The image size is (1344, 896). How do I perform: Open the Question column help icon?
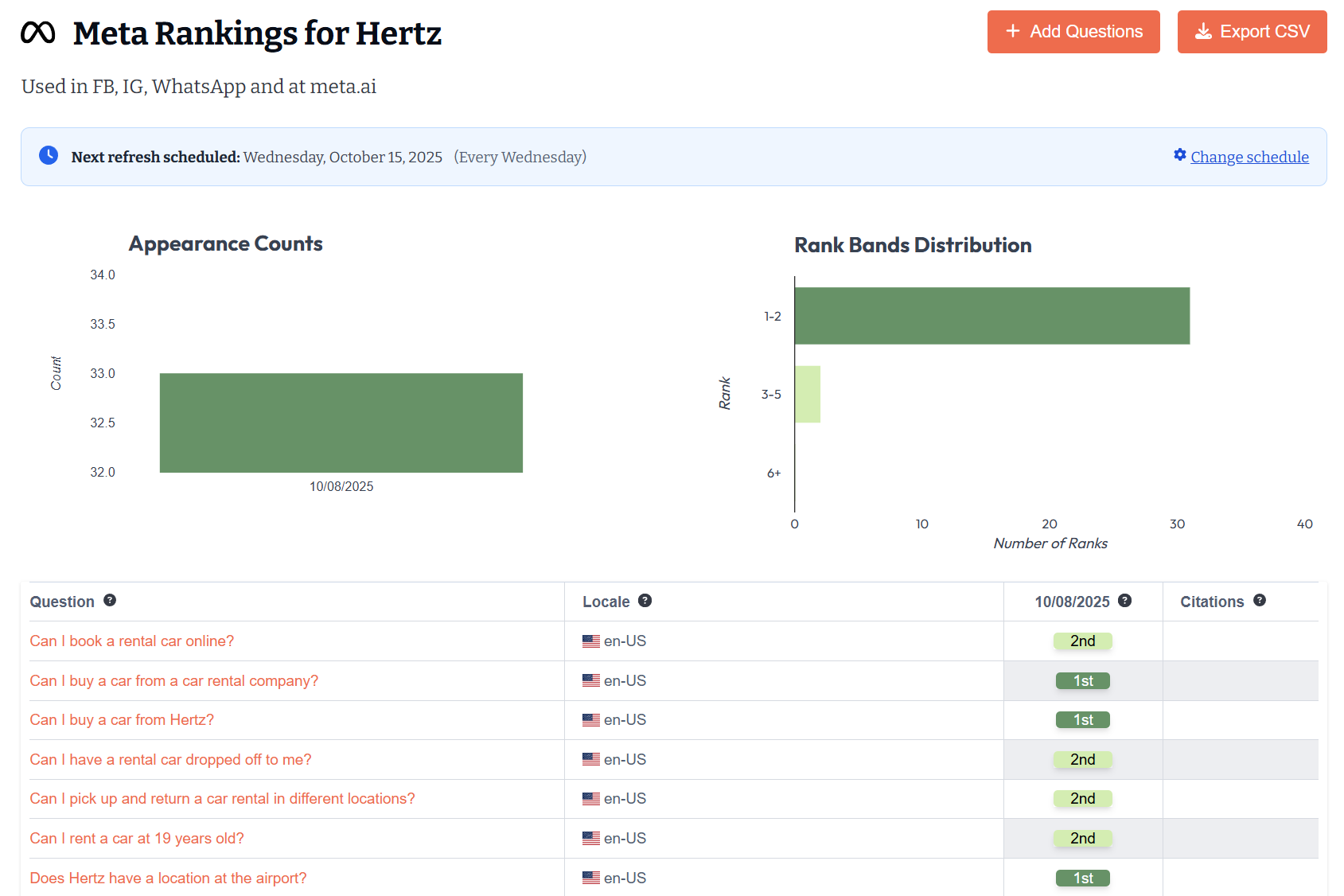[110, 601]
